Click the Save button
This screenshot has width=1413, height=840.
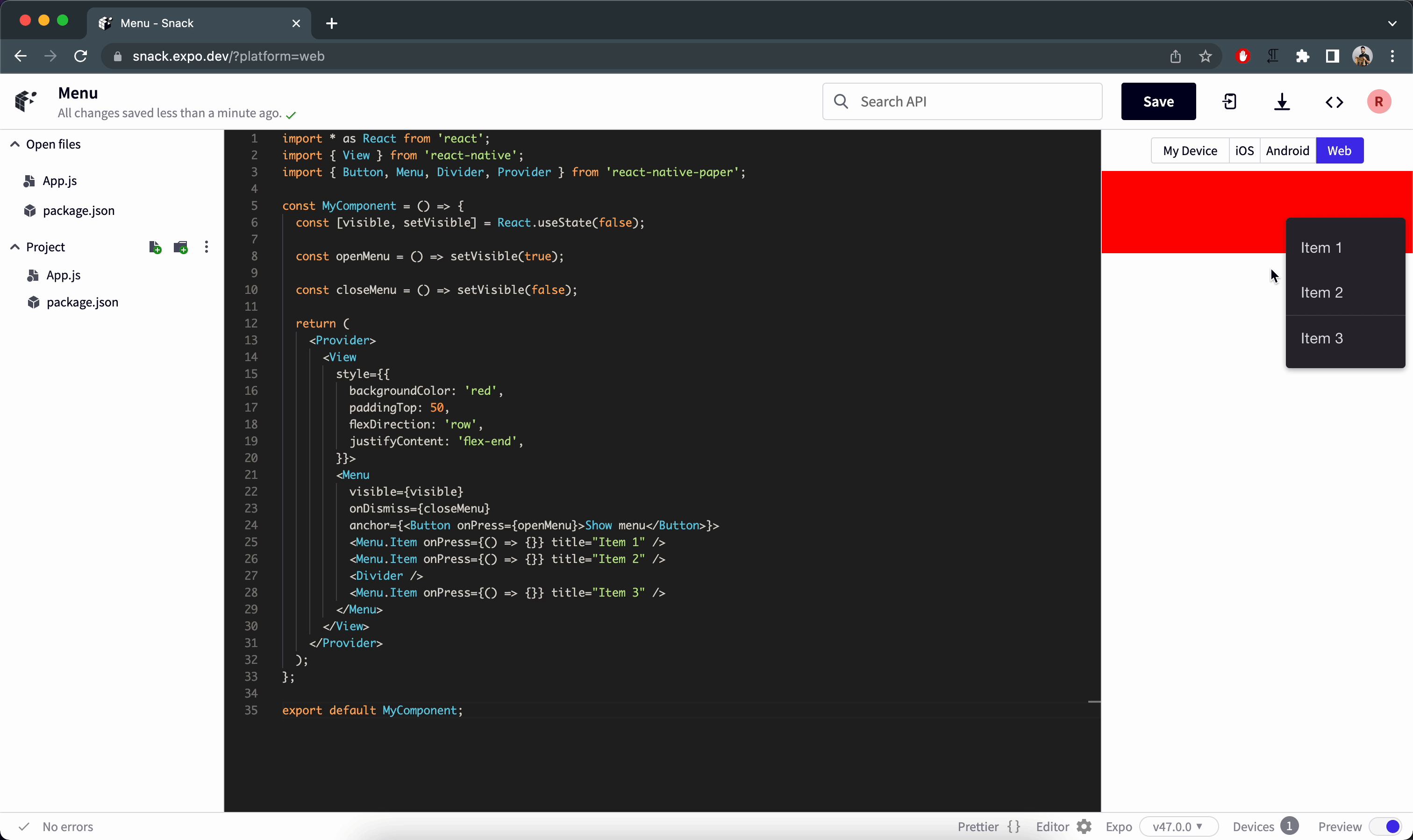(x=1158, y=101)
